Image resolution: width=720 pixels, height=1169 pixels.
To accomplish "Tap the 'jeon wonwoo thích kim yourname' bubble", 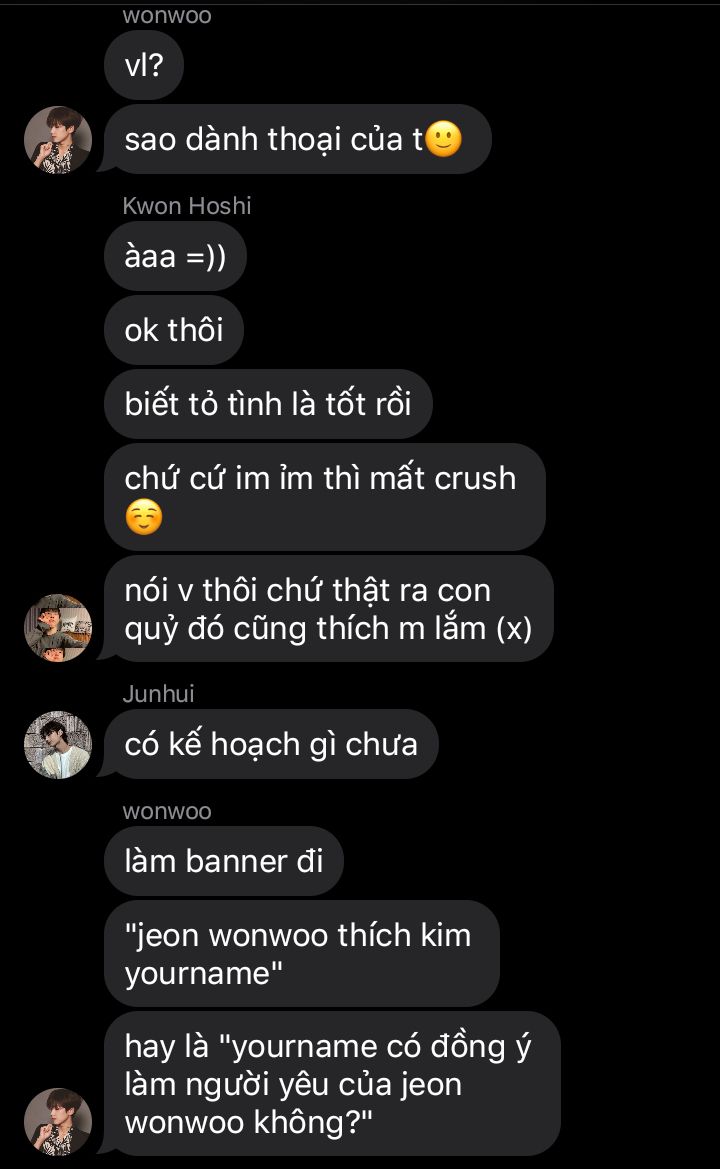I will (302, 954).
